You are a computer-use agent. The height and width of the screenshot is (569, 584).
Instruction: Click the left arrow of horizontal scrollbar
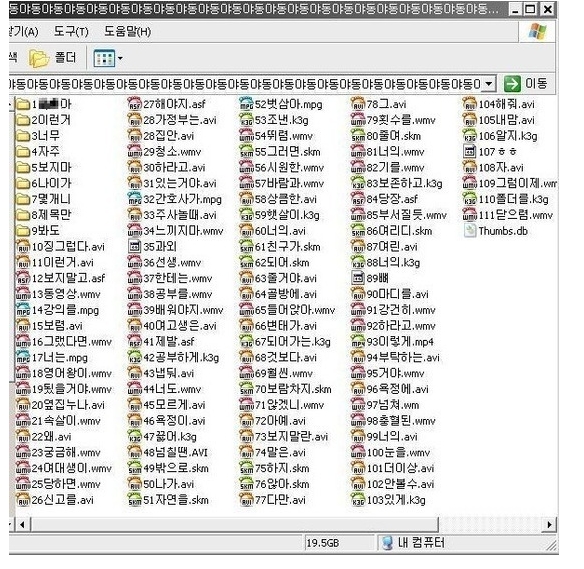(x=22, y=524)
